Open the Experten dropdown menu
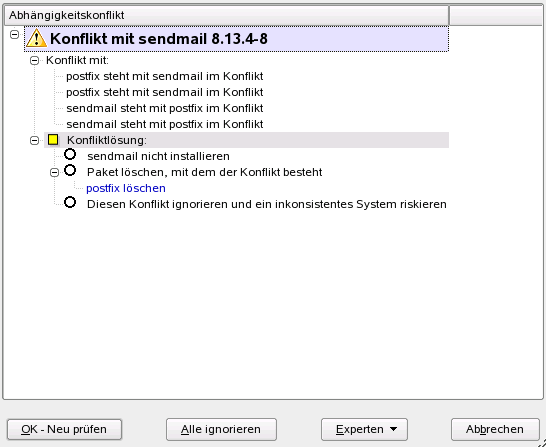 pyautogui.click(x=364, y=429)
